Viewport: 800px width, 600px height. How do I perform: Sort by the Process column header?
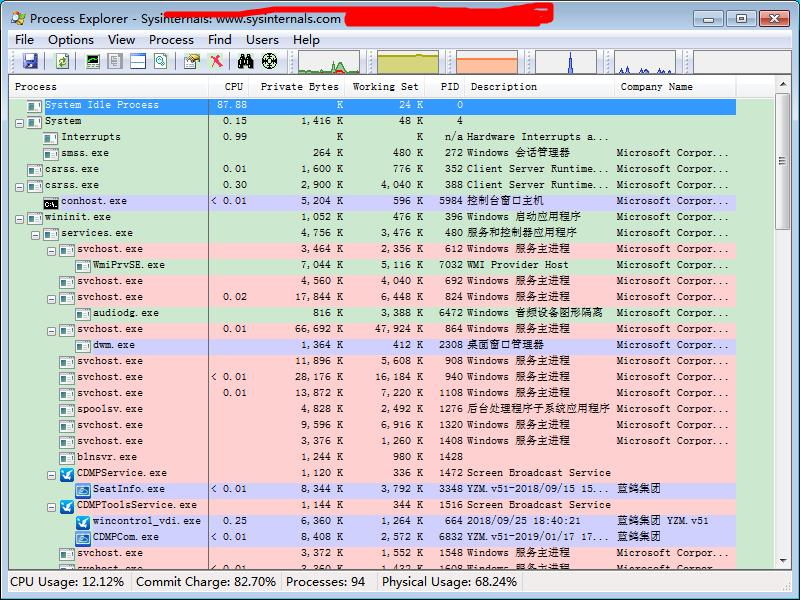pyautogui.click(x=109, y=87)
